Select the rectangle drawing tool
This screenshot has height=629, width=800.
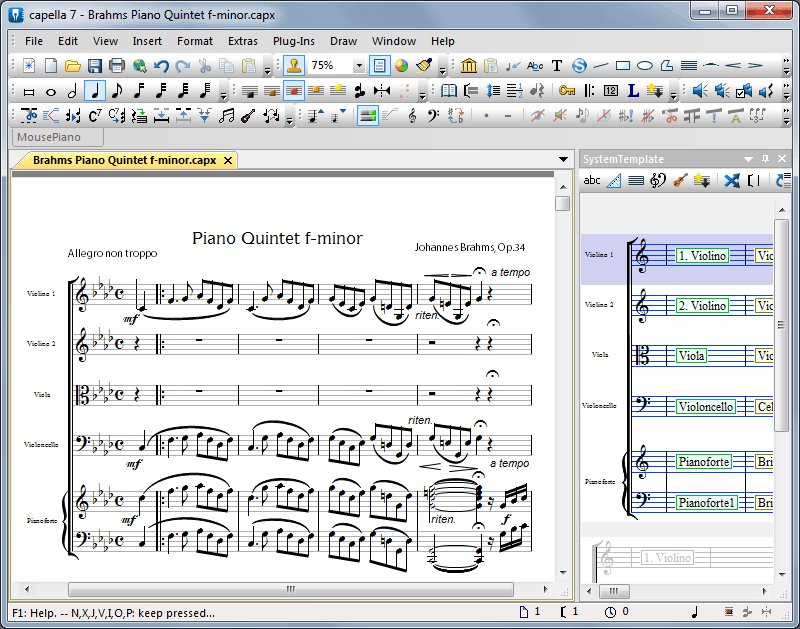pos(623,66)
